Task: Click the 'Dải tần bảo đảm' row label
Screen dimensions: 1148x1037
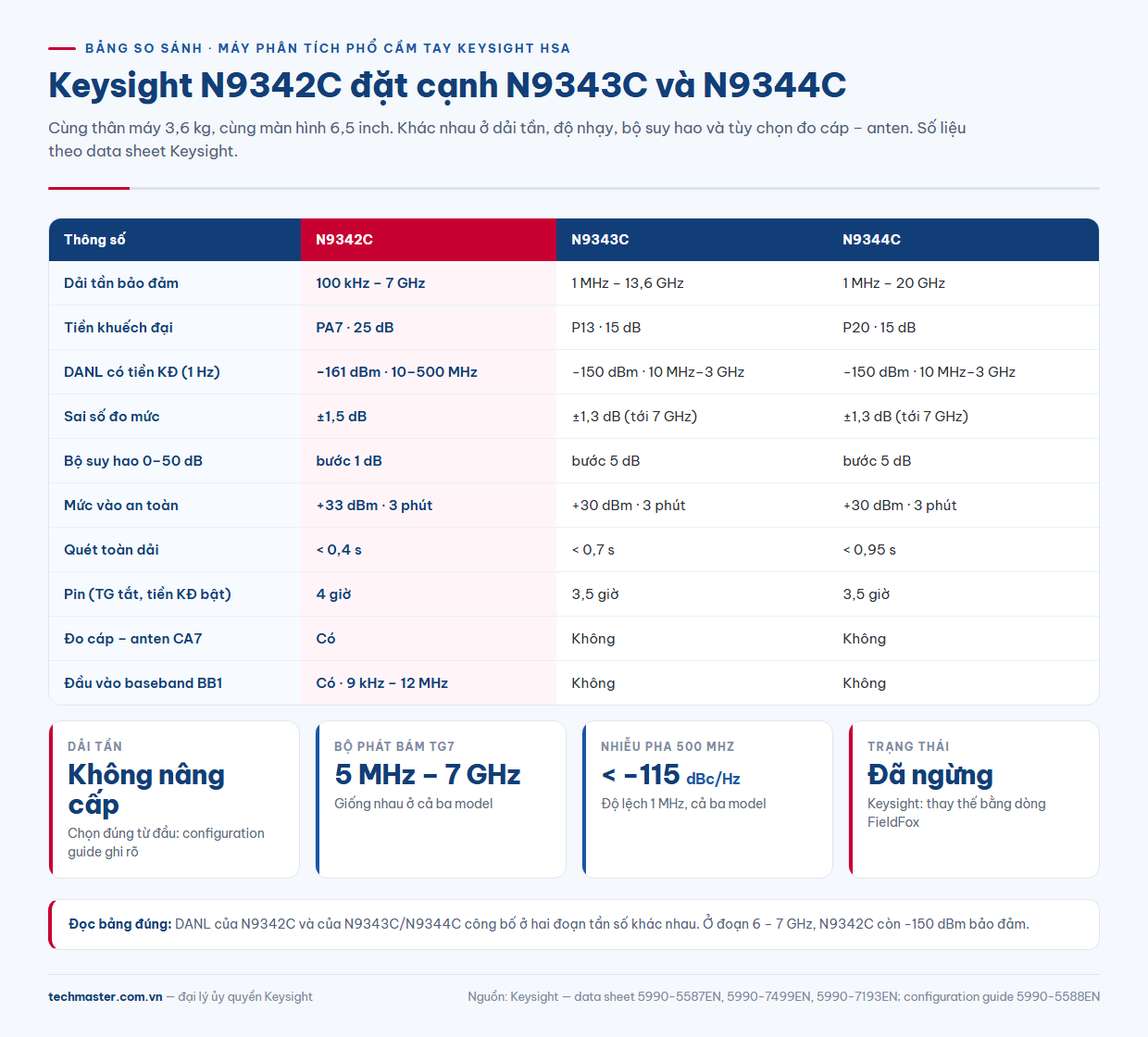Action: (121, 283)
